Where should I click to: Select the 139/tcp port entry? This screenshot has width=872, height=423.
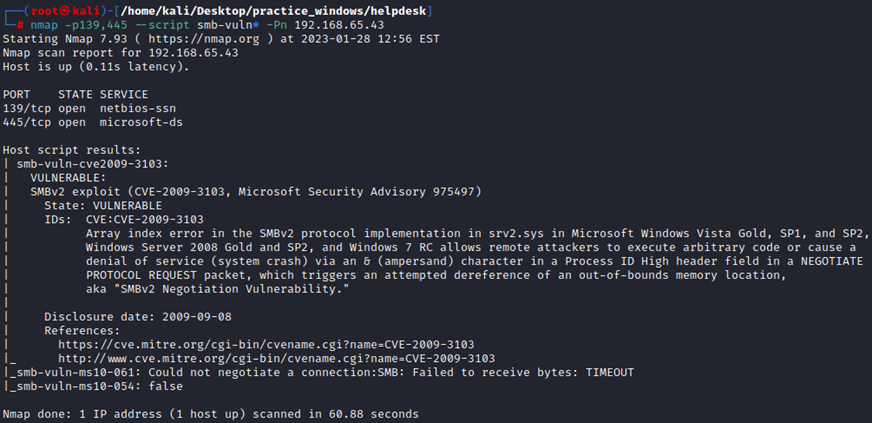point(24,108)
